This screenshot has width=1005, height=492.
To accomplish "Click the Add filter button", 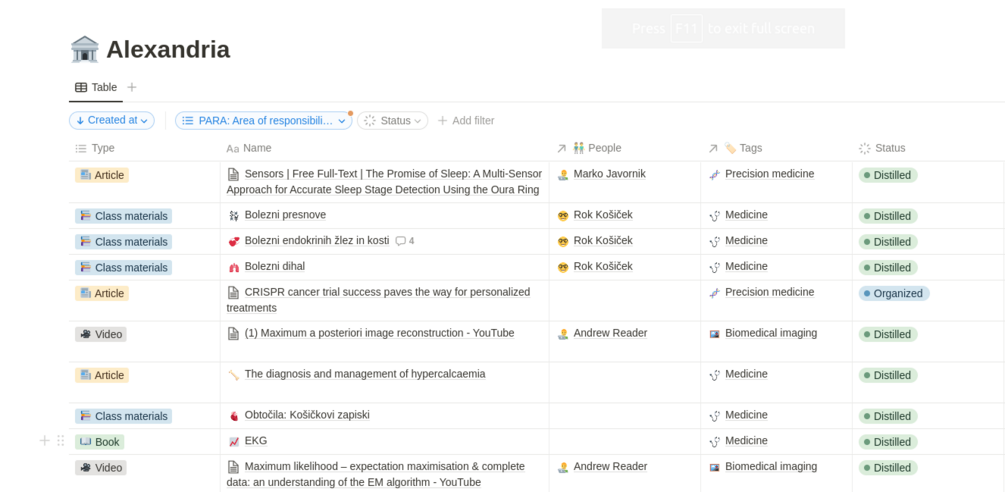I will click(x=466, y=121).
